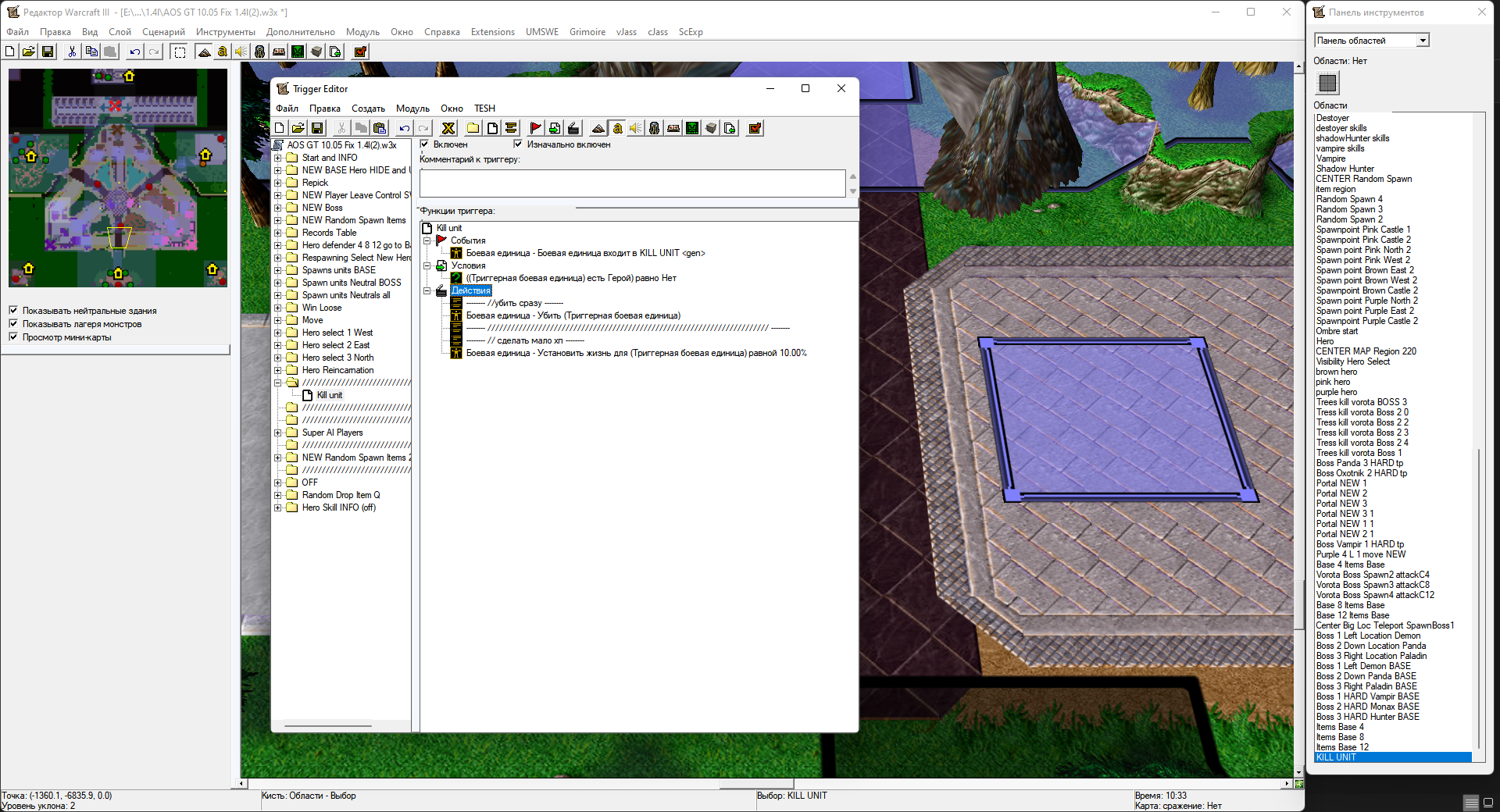
Task: Toggle 'Изначально включен' checkbox
Action: tap(517, 144)
